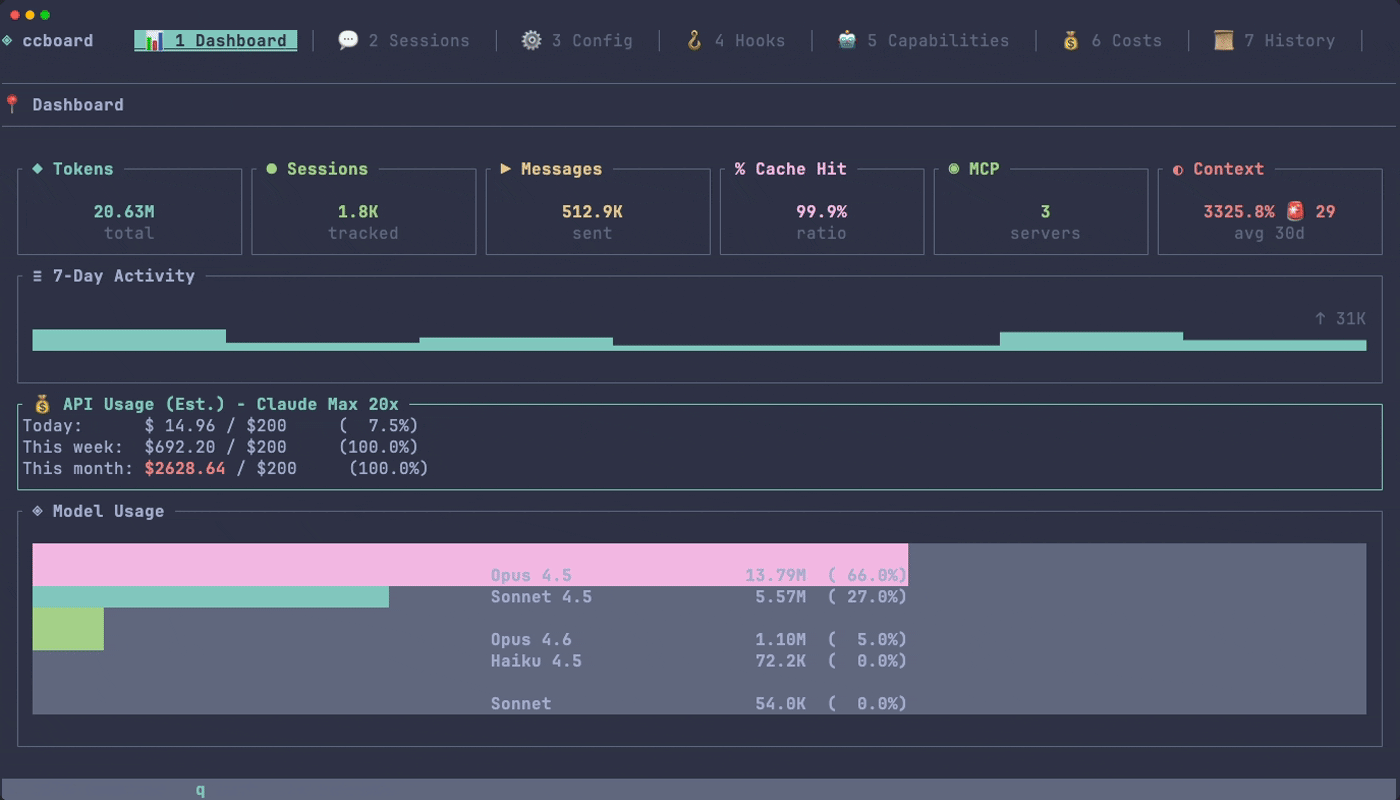
Task: Select the speech bubble icon for Sessions
Action: pyautogui.click(x=347, y=40)
